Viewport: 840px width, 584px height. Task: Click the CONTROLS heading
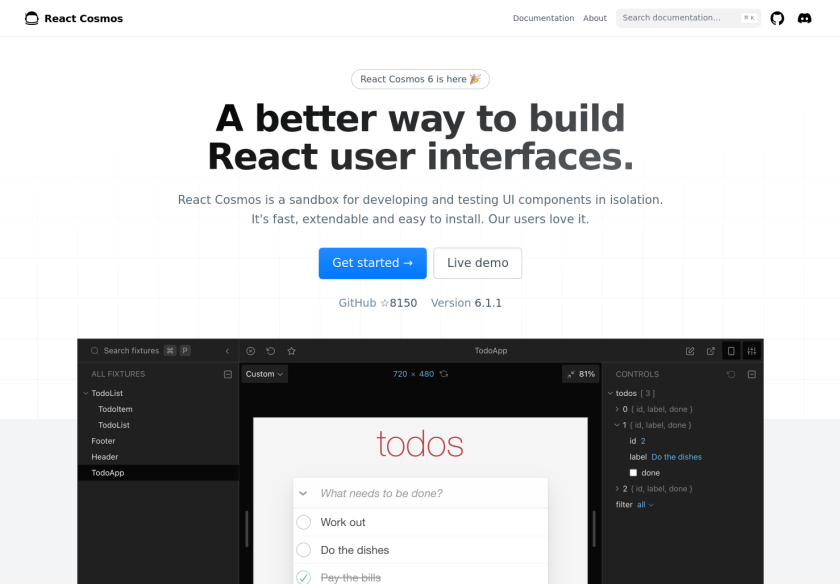637,374
